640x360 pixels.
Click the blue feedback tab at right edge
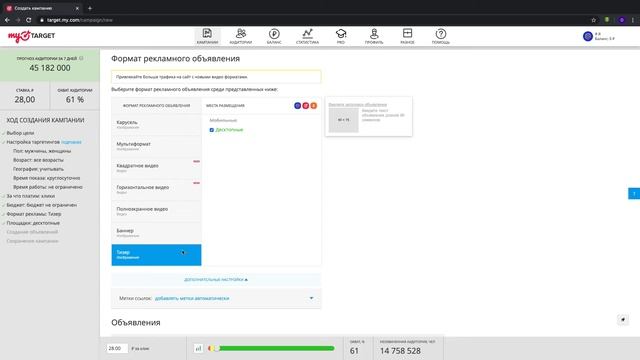point(634,193)
